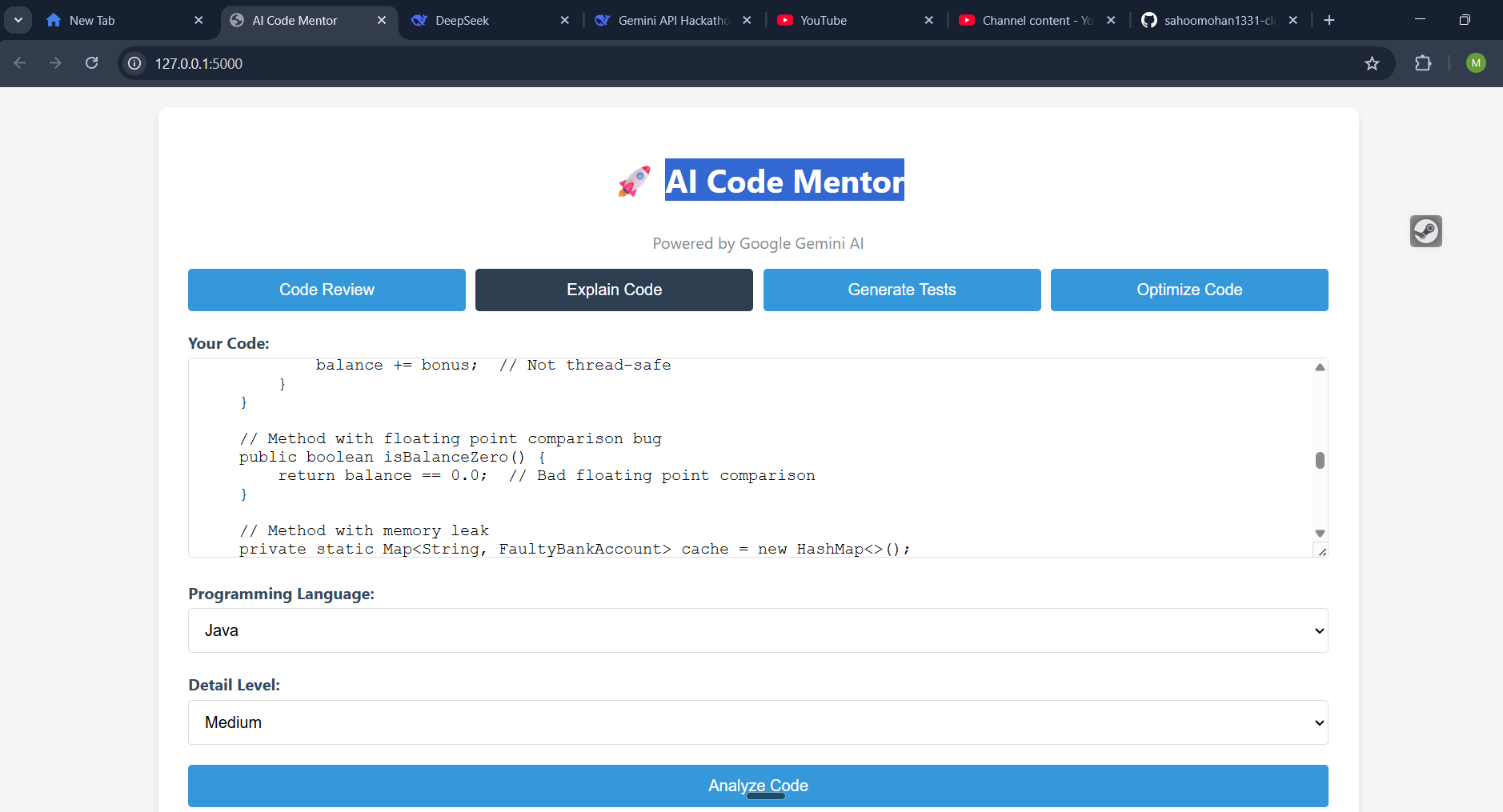Image resolution: width=1503 pixels, height=812 pixels.
Task: Close the Gemini API Hackathon tab
Action: click(747, 20)
